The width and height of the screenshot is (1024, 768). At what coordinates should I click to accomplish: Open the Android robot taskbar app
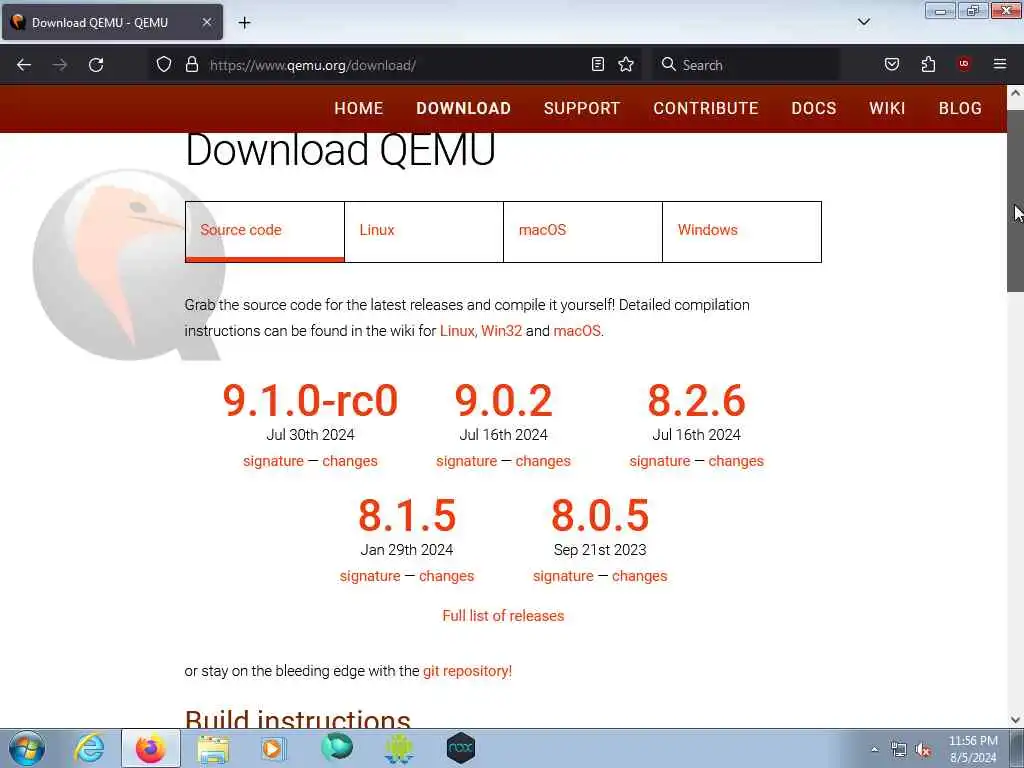[x=399, y=749]
